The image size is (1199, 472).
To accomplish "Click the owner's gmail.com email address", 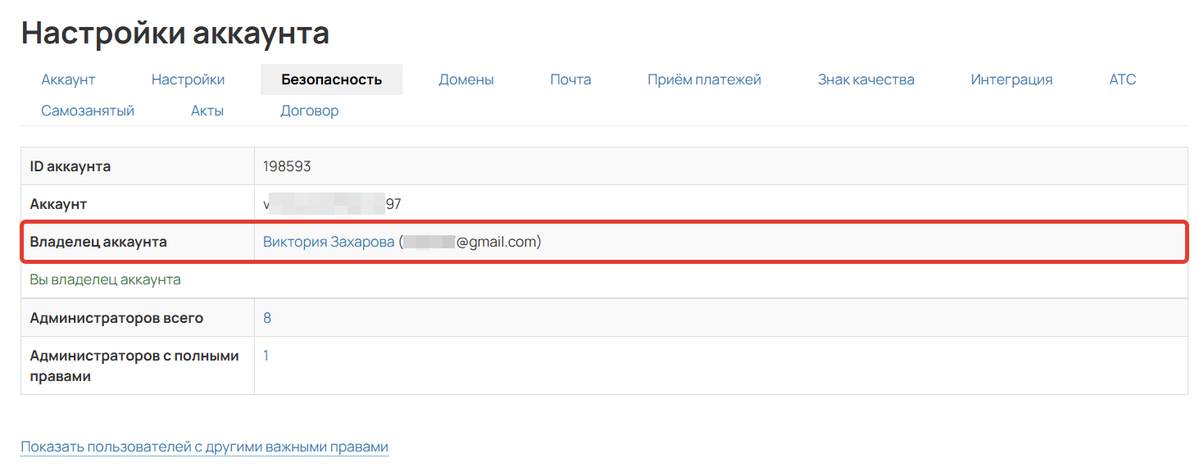I will point(472,241).
